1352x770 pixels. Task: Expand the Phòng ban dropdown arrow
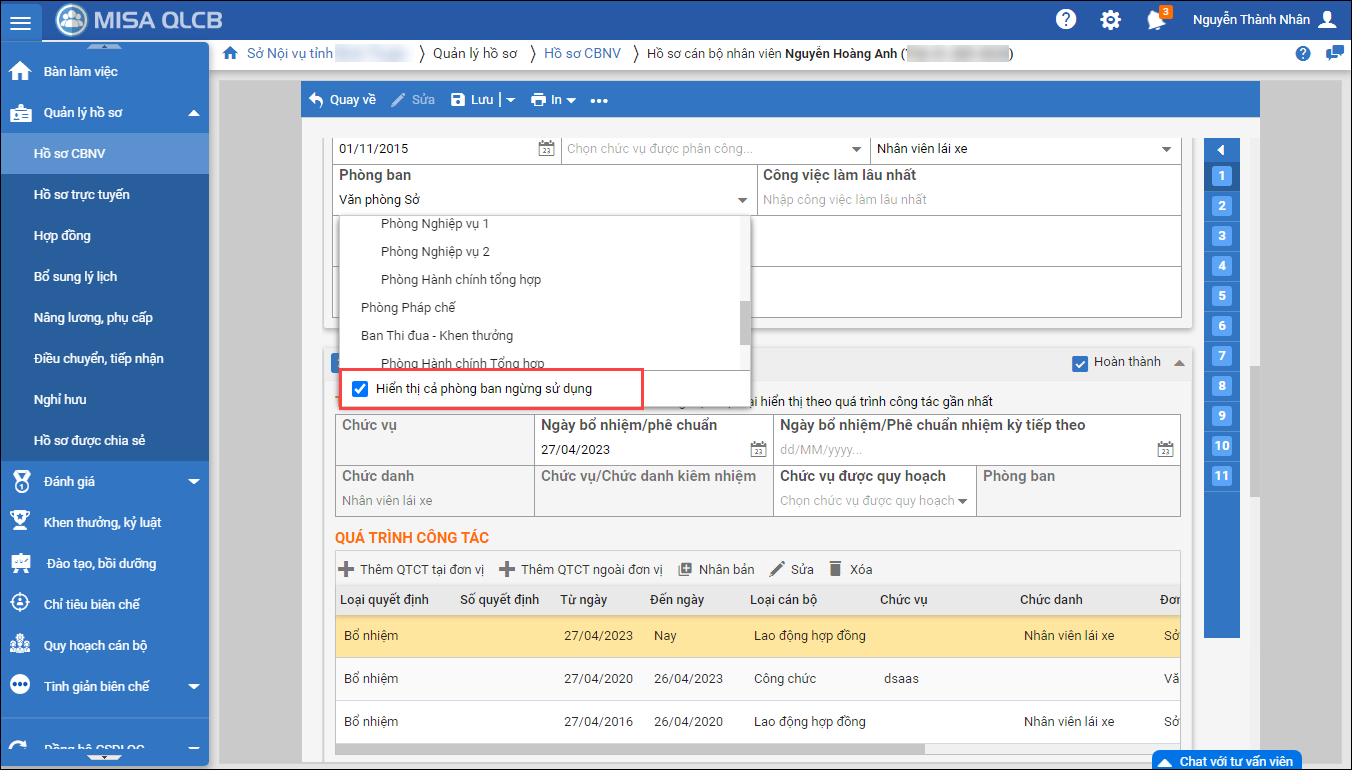[742, 200]
